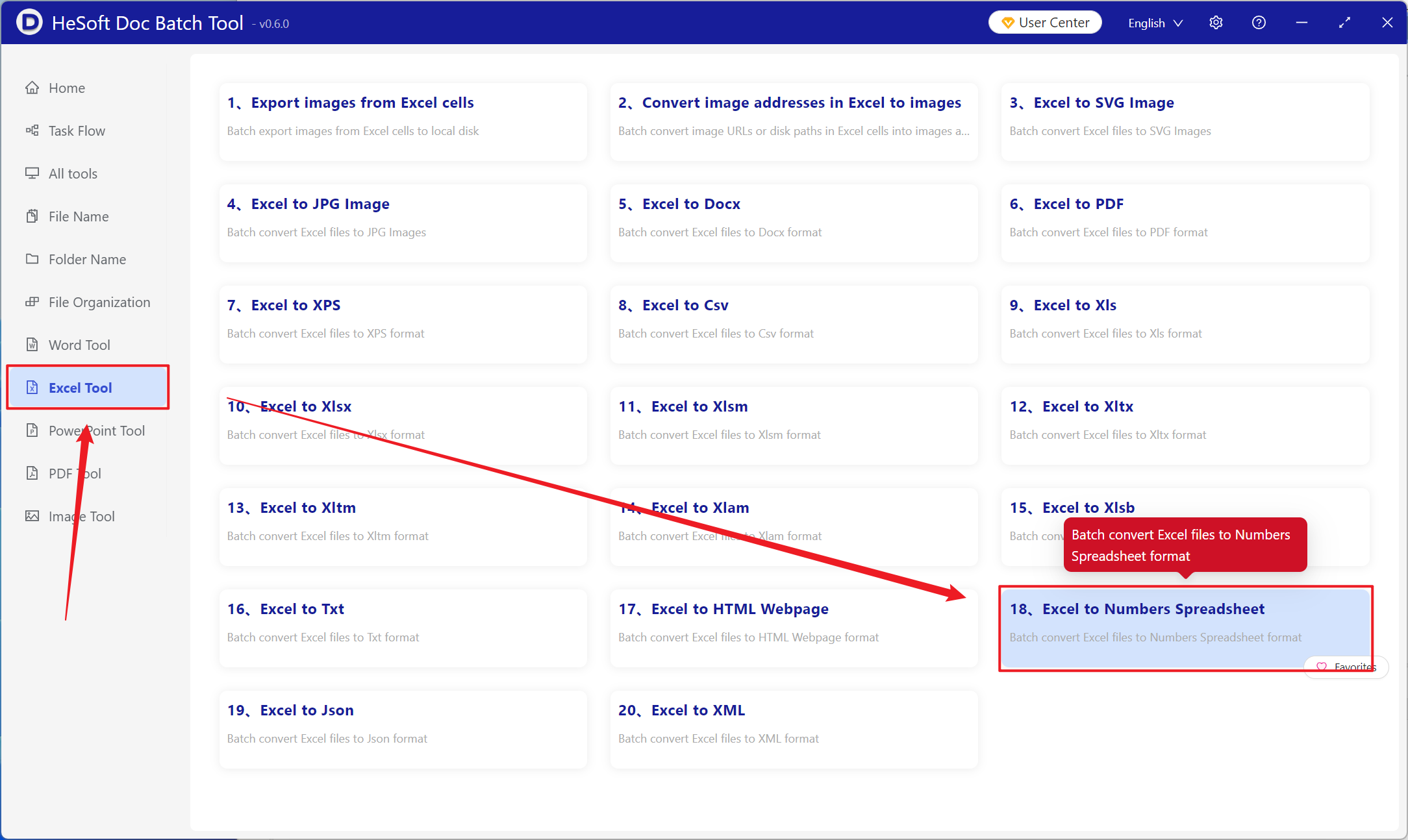The width and height of the screenshot is (1408, 840).
Task: Open Excel to XPS tool
Action: click(x=403, y=325)
